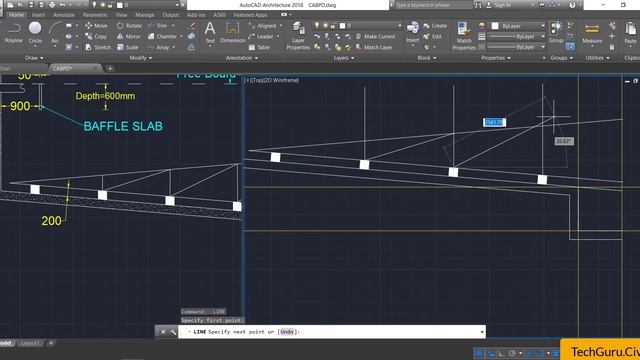
Task: Click the Measure tool
Action: 592,33
